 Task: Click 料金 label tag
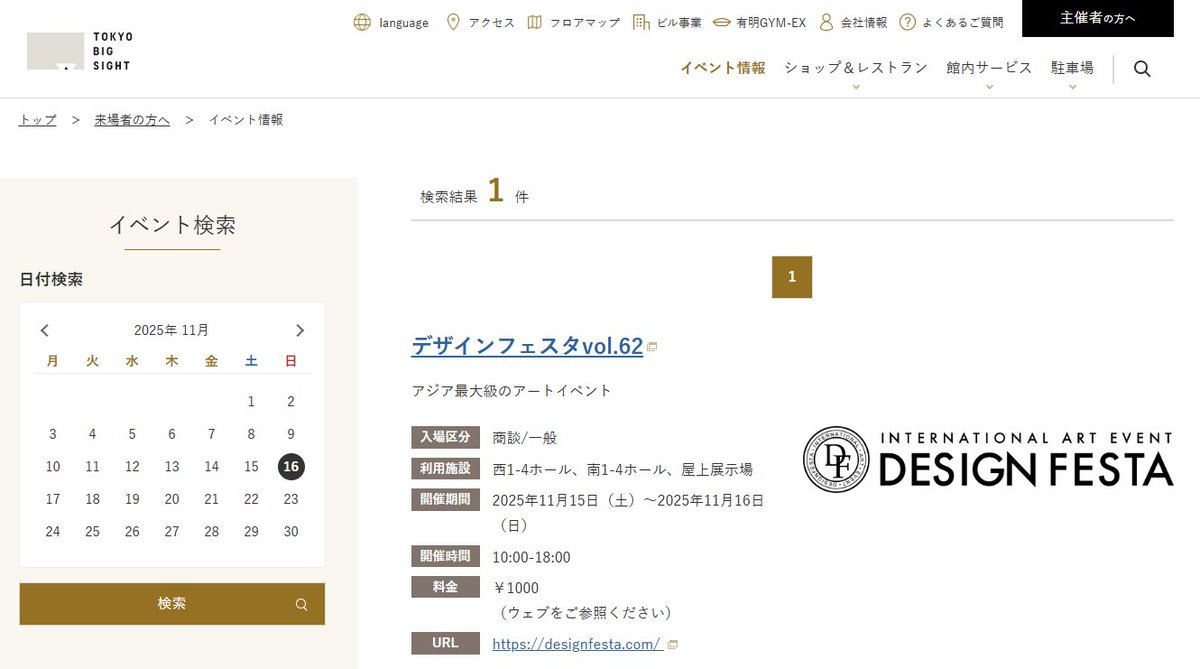[x=445, y=587]
